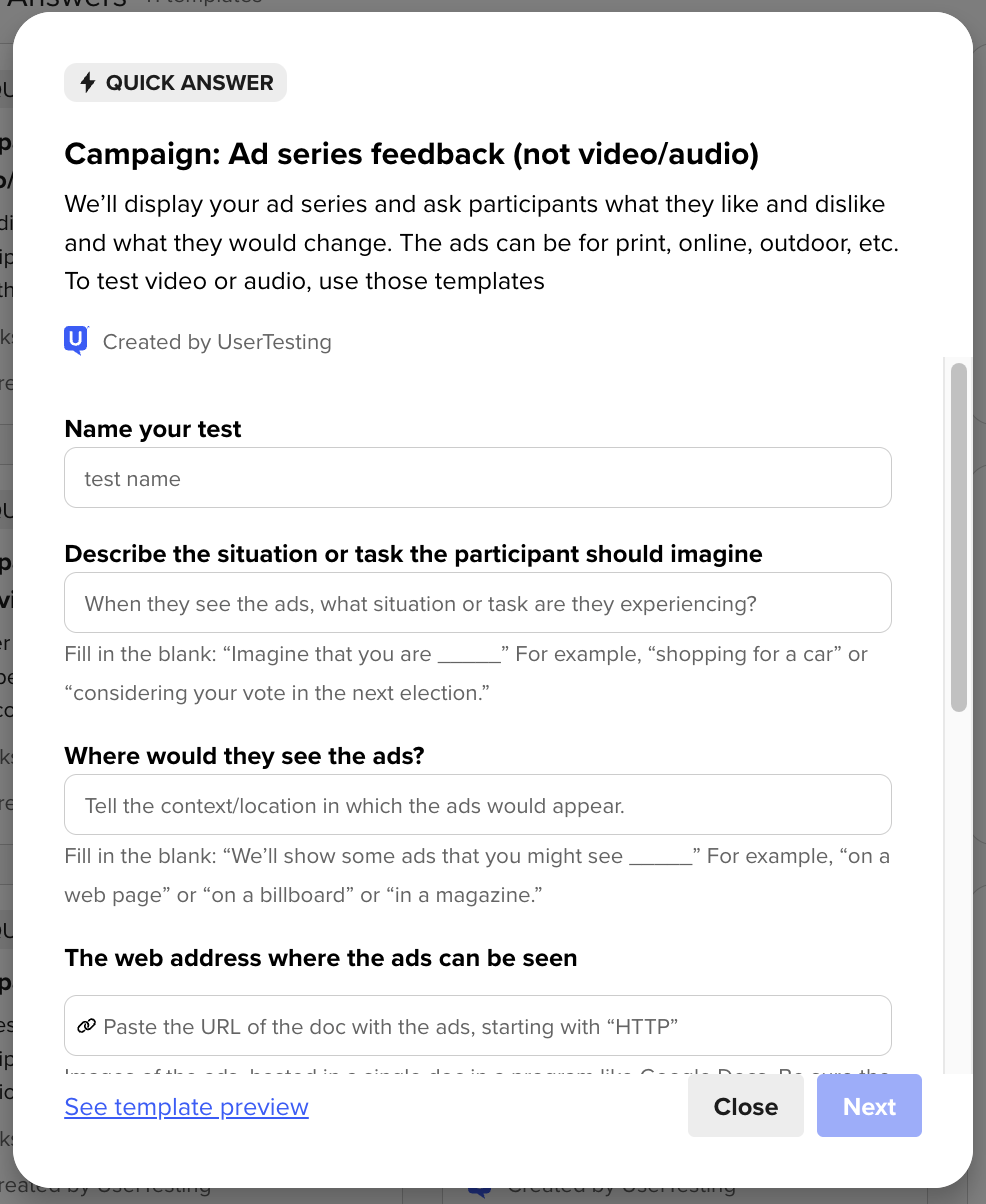Click the "web address where the ads" label

[320, 958]
